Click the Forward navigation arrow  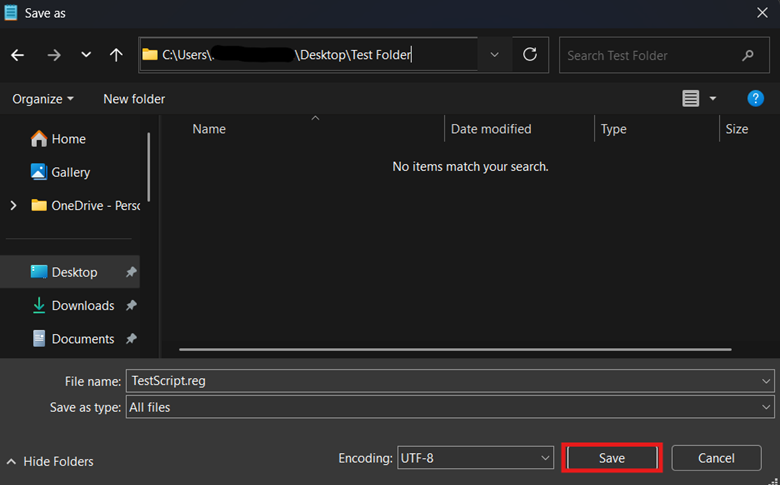pyautogui.click(x=54, y=56)
